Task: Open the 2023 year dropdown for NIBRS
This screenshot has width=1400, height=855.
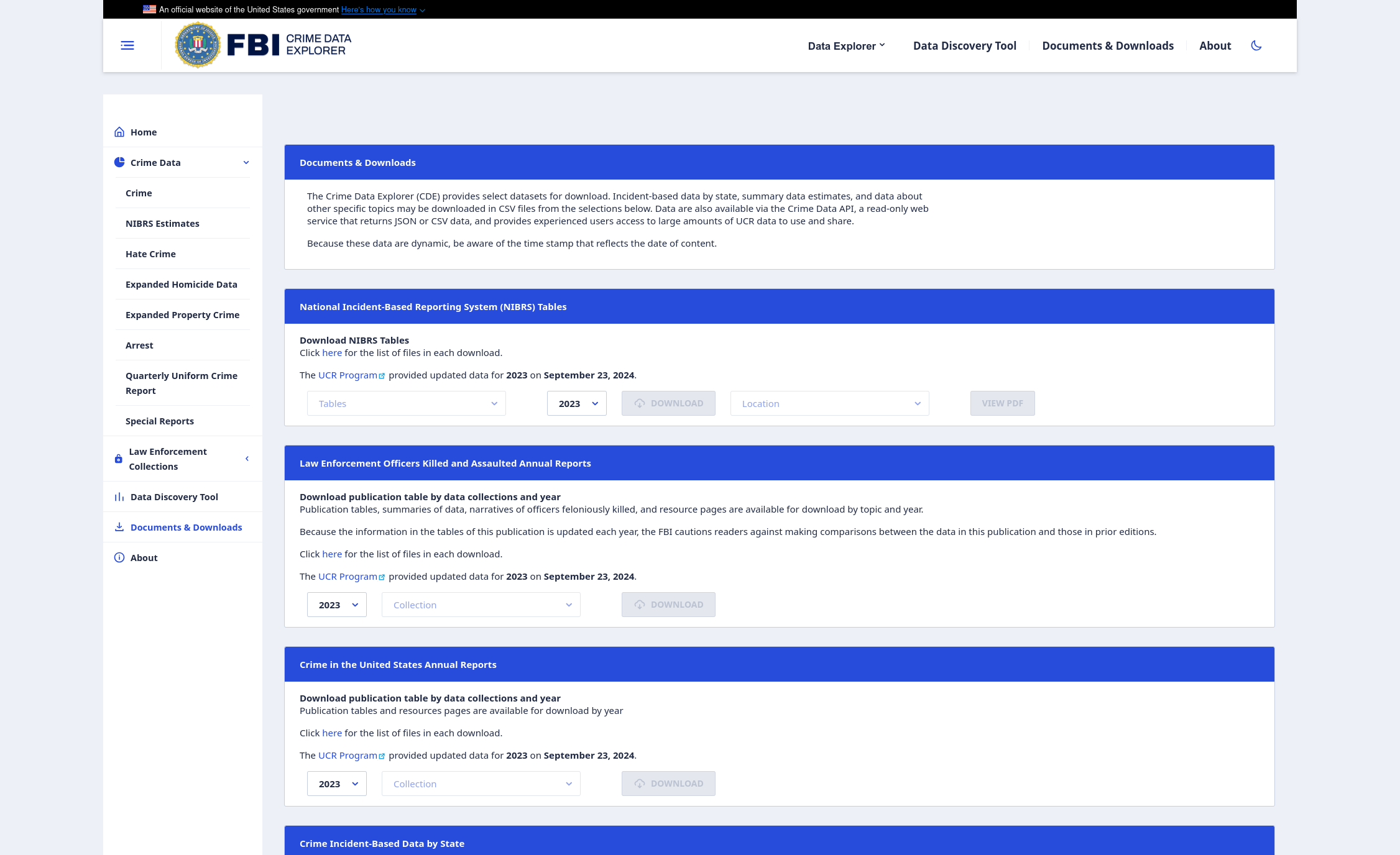Action: [576, 403]
